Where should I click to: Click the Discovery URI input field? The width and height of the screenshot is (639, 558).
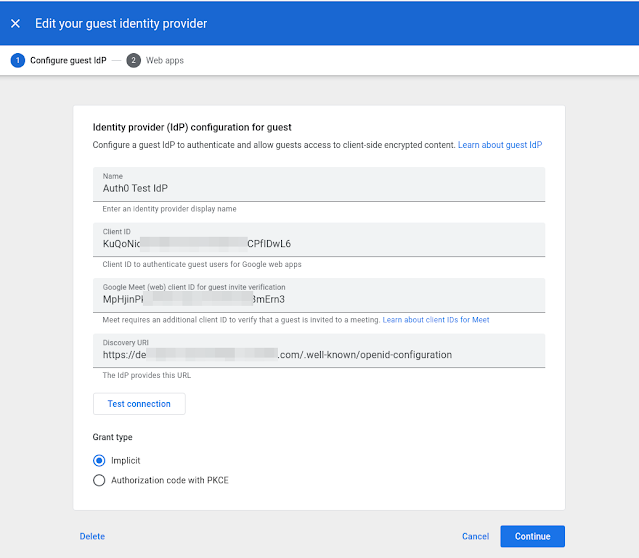pyautogui.click(x=318, y=354)
